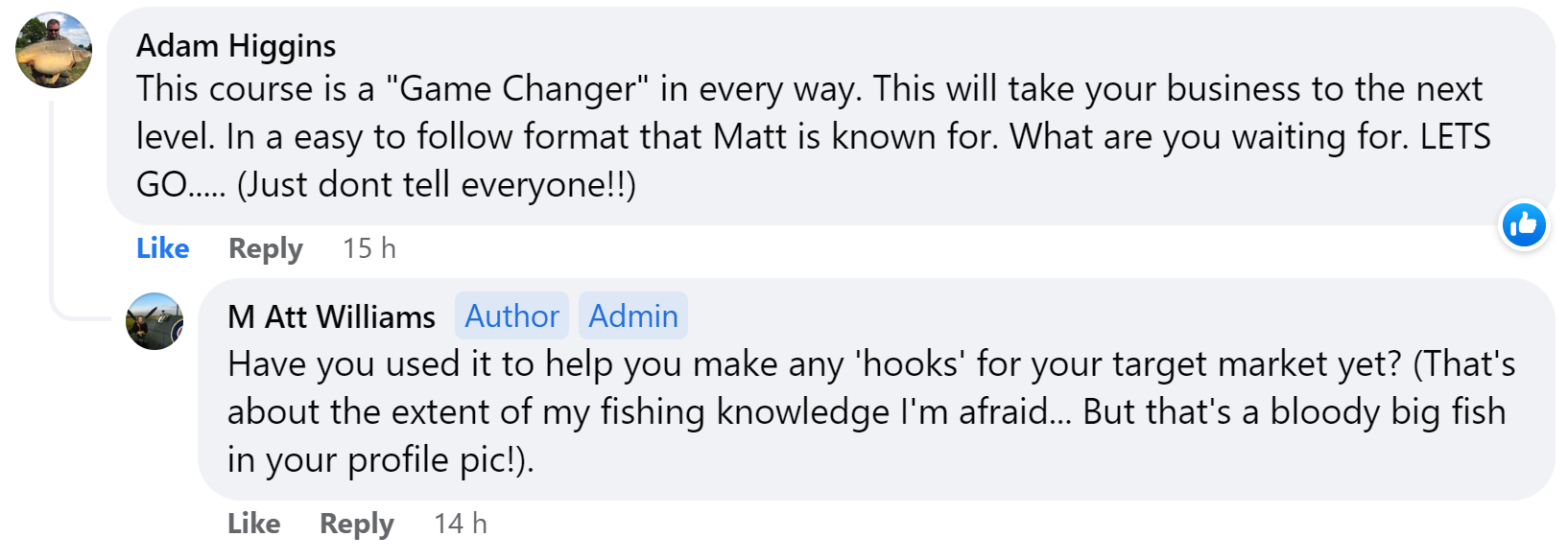The width and height of the screenshot is (1568, 560).
Task: Click the Admin badge
Action: click(x=633, y=316)
